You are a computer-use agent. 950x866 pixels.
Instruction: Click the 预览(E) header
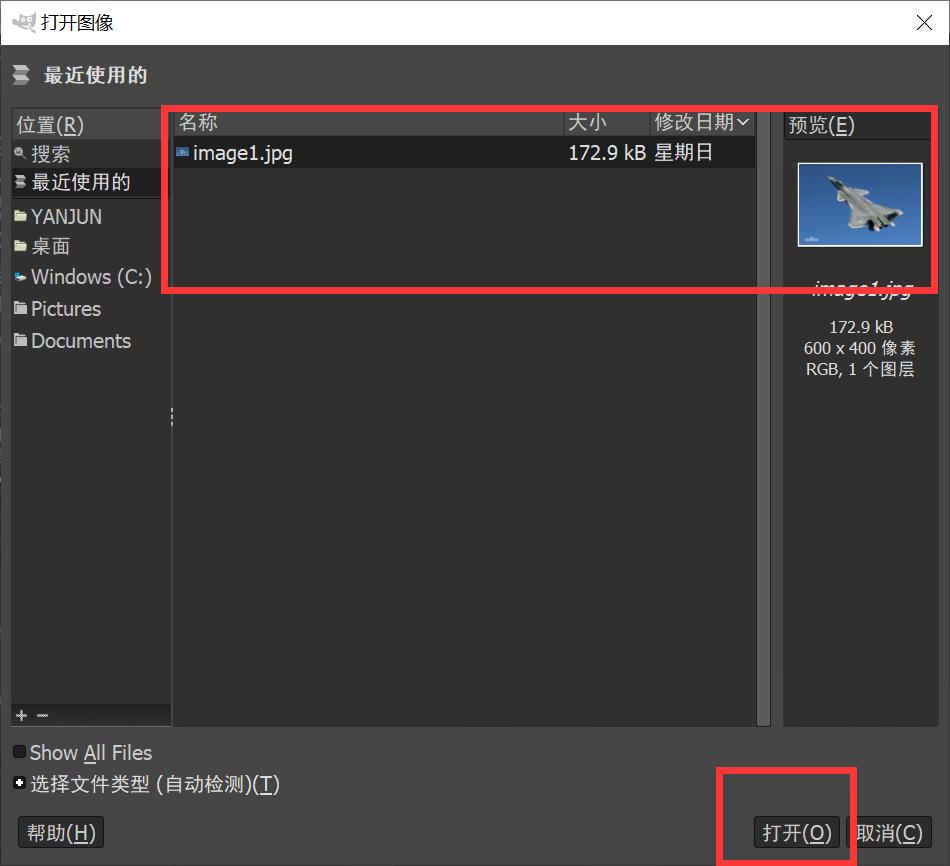[x=858, y=125]
